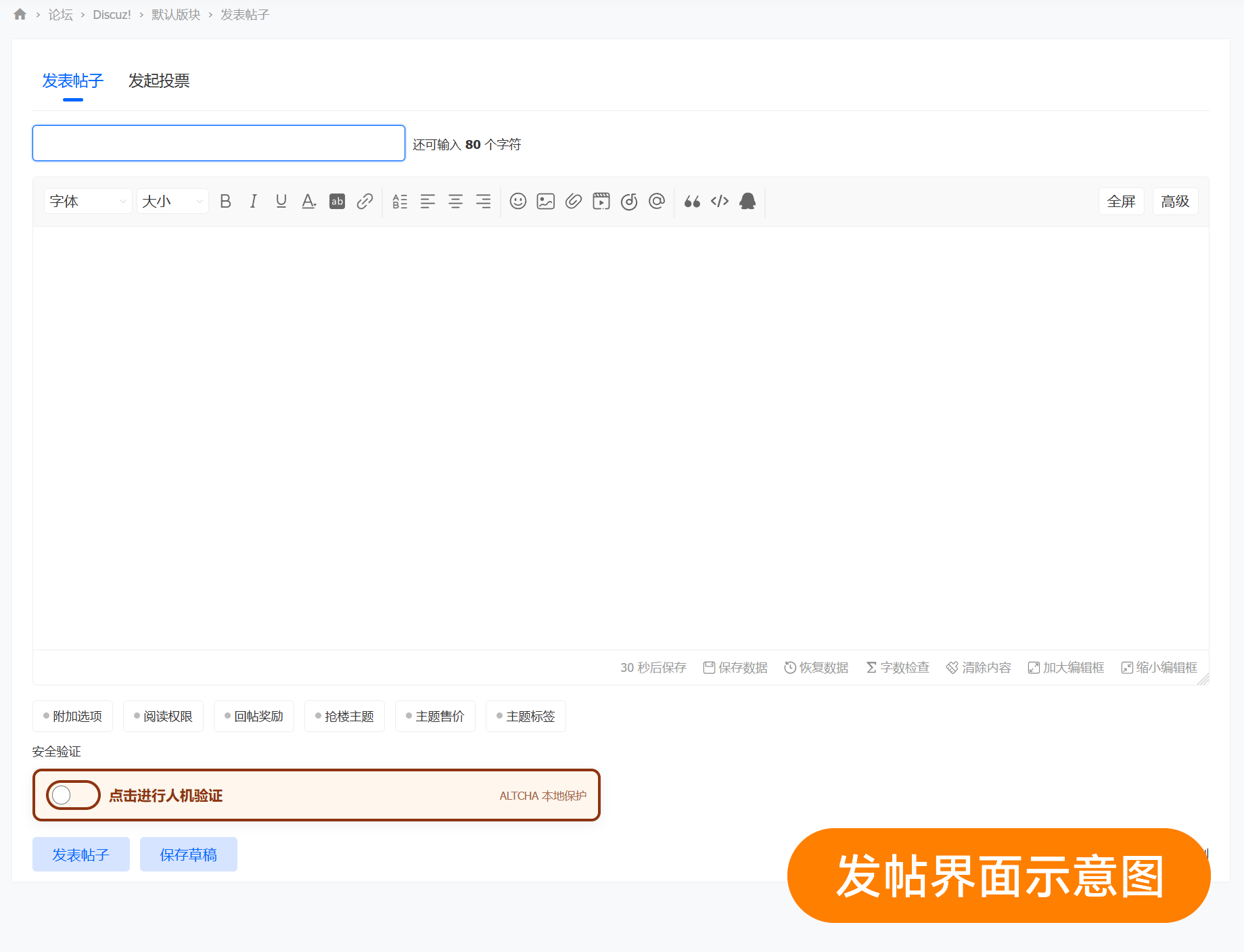Screen dimensions: 1244x952
Task: Shrink editor with 缩小编辑框
Action: click(1159, 668)
